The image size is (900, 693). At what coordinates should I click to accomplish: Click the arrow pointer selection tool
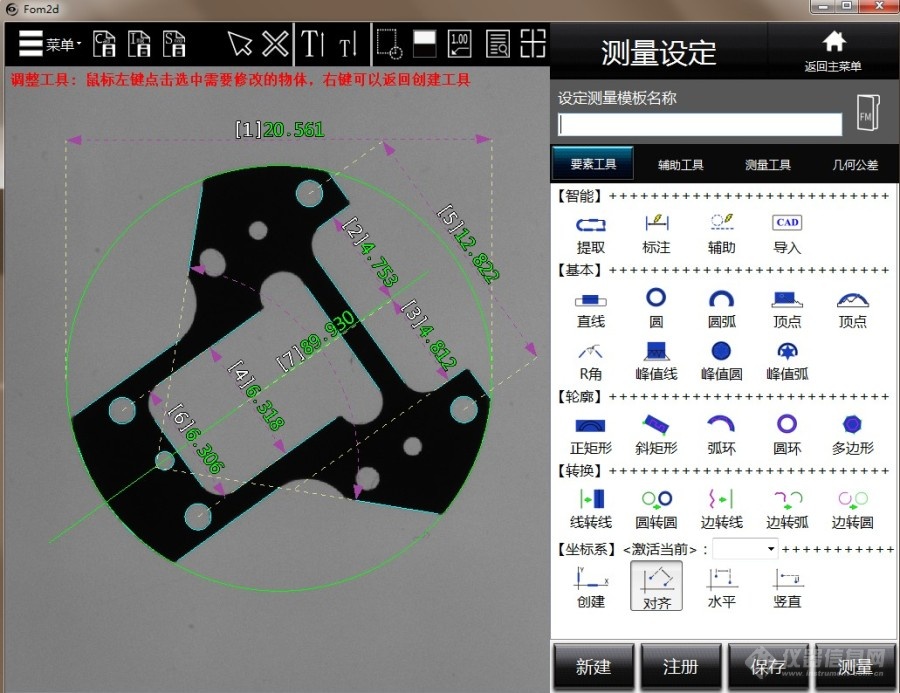pos(240,44)
